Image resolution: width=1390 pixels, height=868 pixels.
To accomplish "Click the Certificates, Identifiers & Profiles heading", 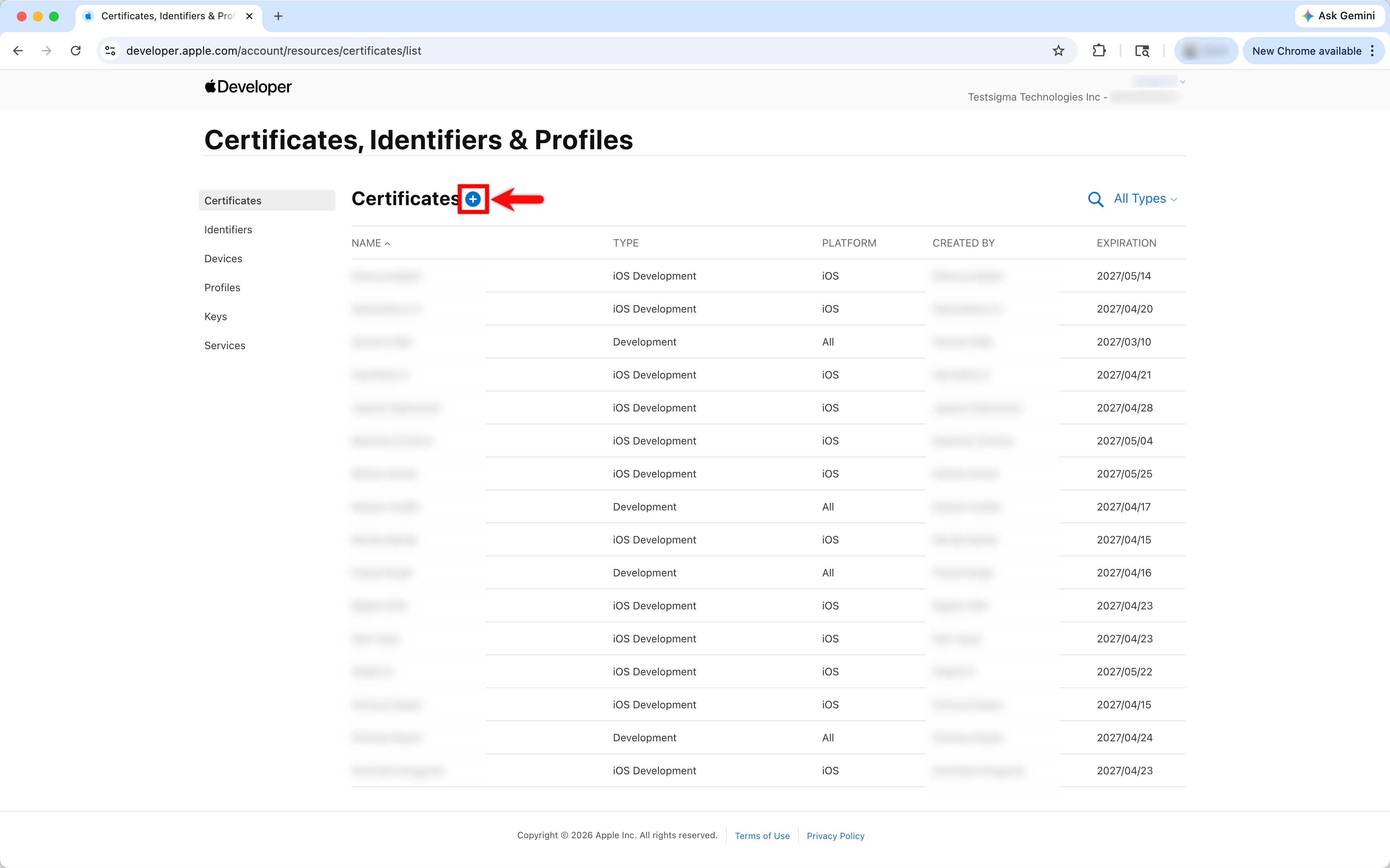I will [418, 140].
